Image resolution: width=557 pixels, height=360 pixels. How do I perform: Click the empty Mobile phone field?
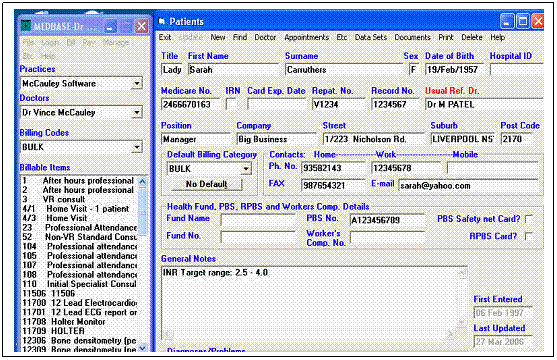click(x=492, y=168)
